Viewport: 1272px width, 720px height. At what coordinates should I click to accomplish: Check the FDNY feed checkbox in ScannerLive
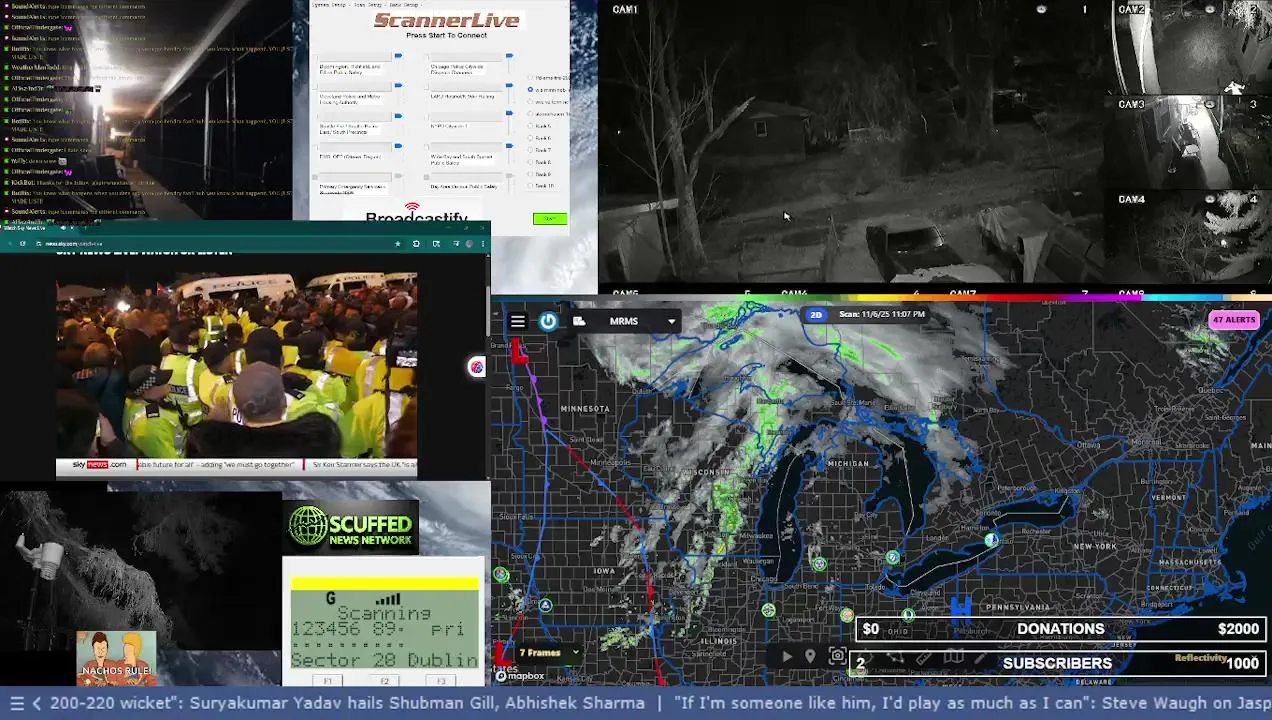(x=317, y=147)
